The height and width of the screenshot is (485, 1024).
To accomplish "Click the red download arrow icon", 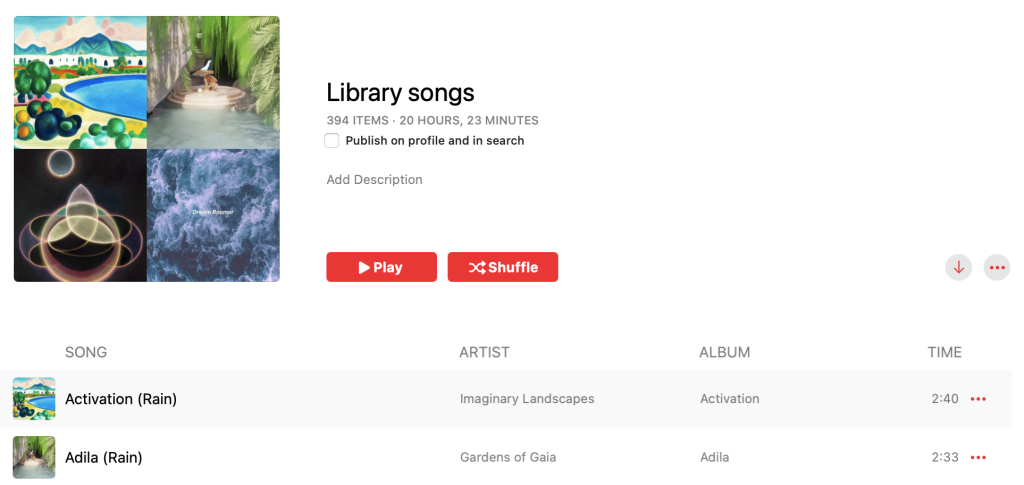I will [958, 267].
